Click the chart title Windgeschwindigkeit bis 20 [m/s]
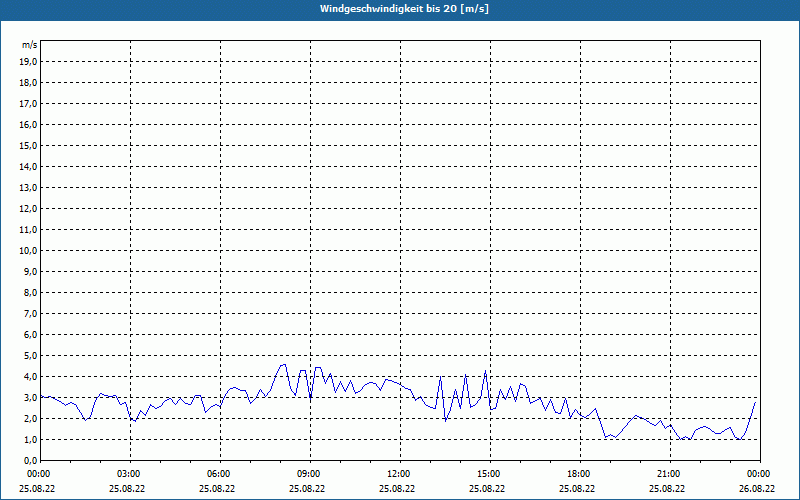 click(x=404, y=9)
